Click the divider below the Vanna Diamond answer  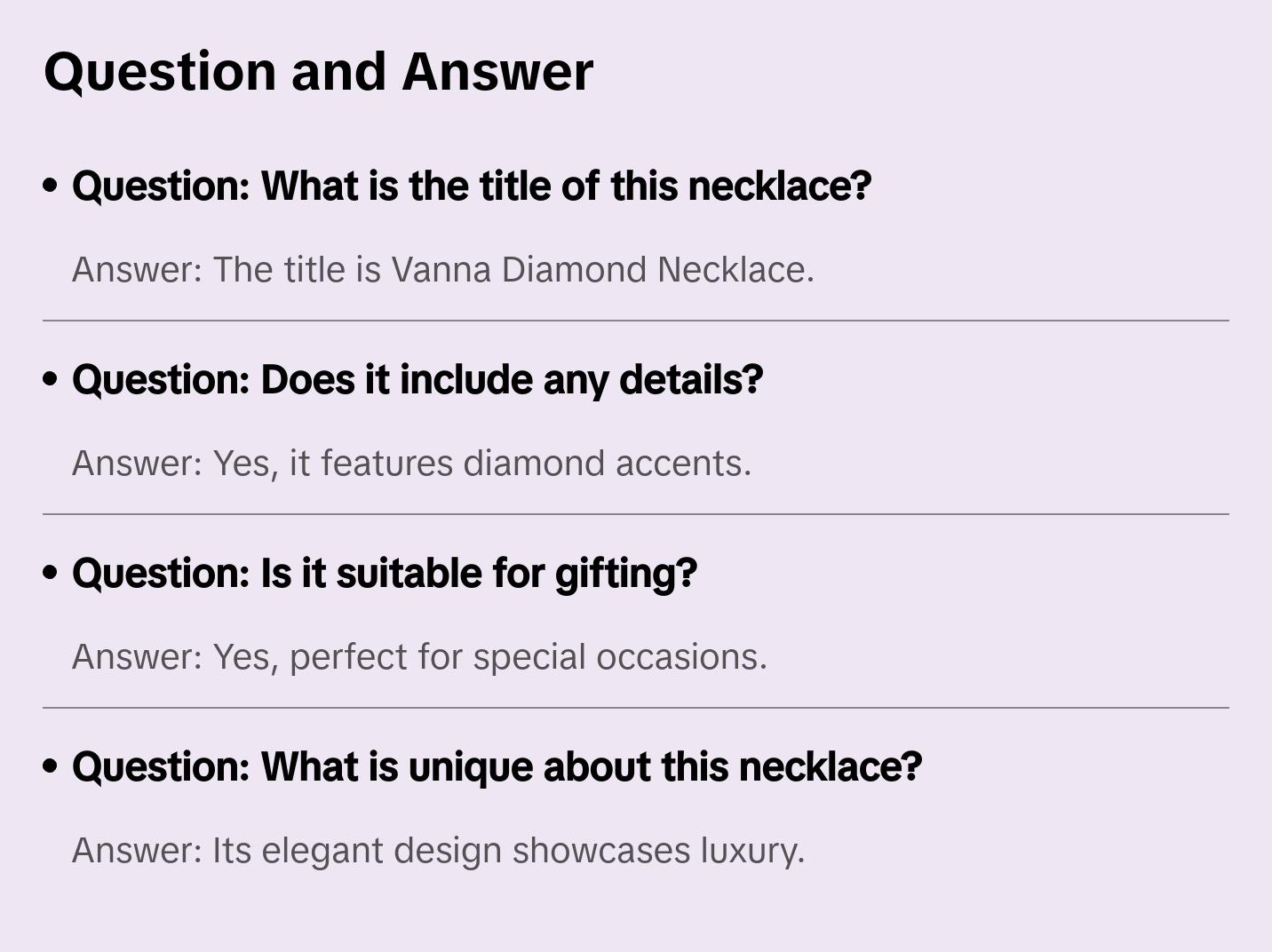tap(636, 321)
